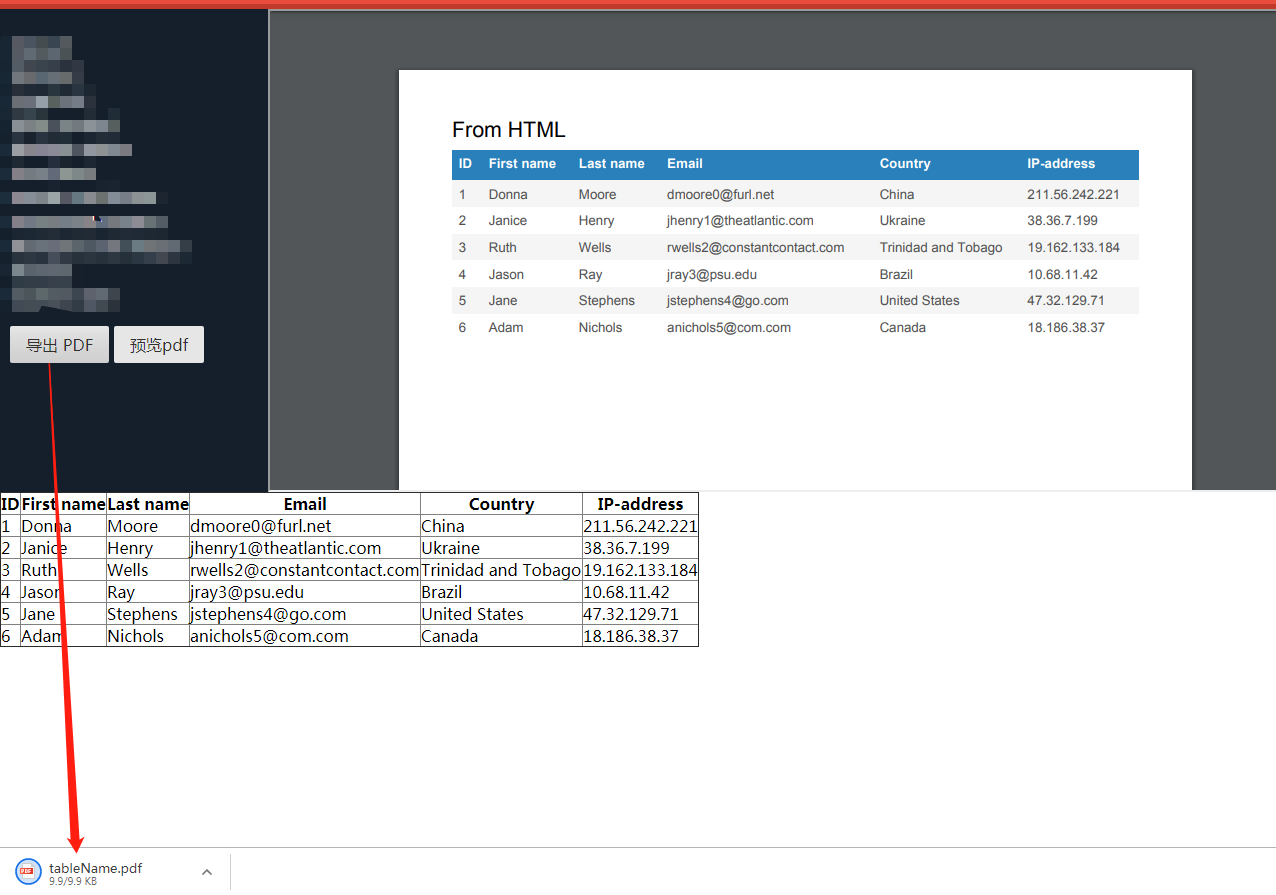Click Moore in the bottom HTML table

[x=133, y=526]
